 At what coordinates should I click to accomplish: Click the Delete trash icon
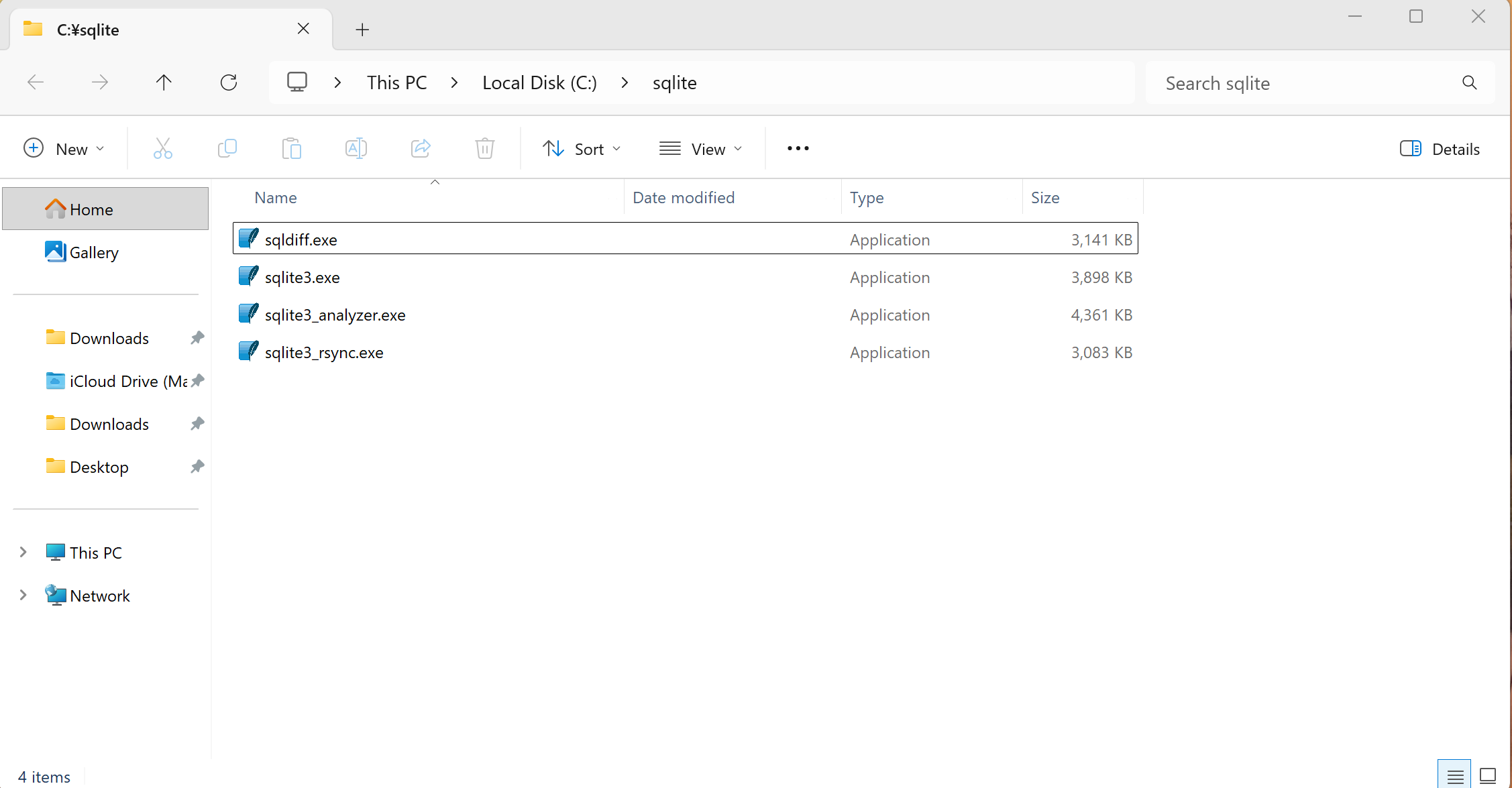tap(485, 148)
